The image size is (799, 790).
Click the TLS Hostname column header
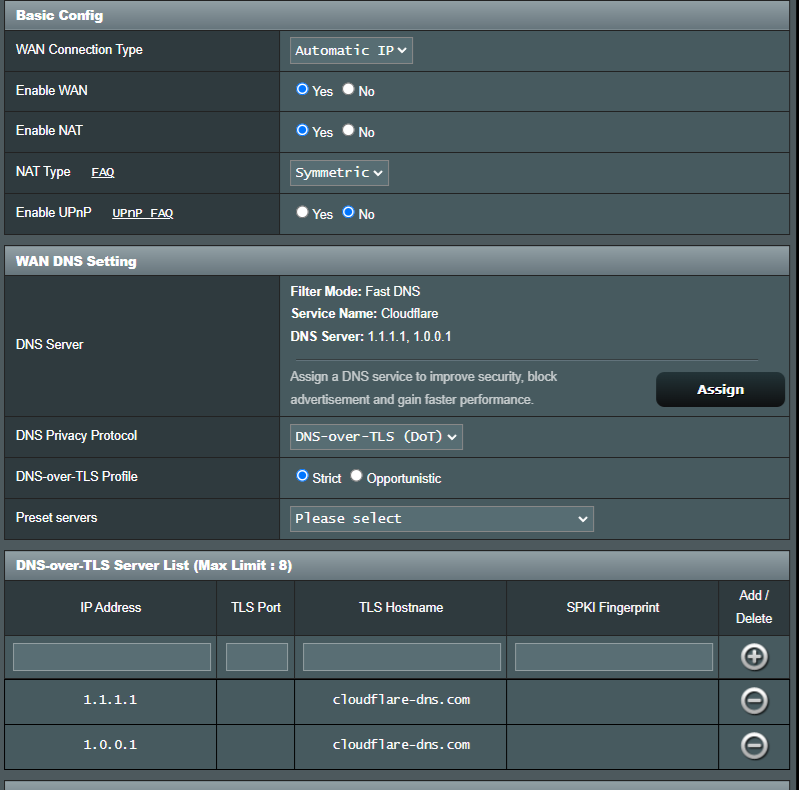[401, 608]
